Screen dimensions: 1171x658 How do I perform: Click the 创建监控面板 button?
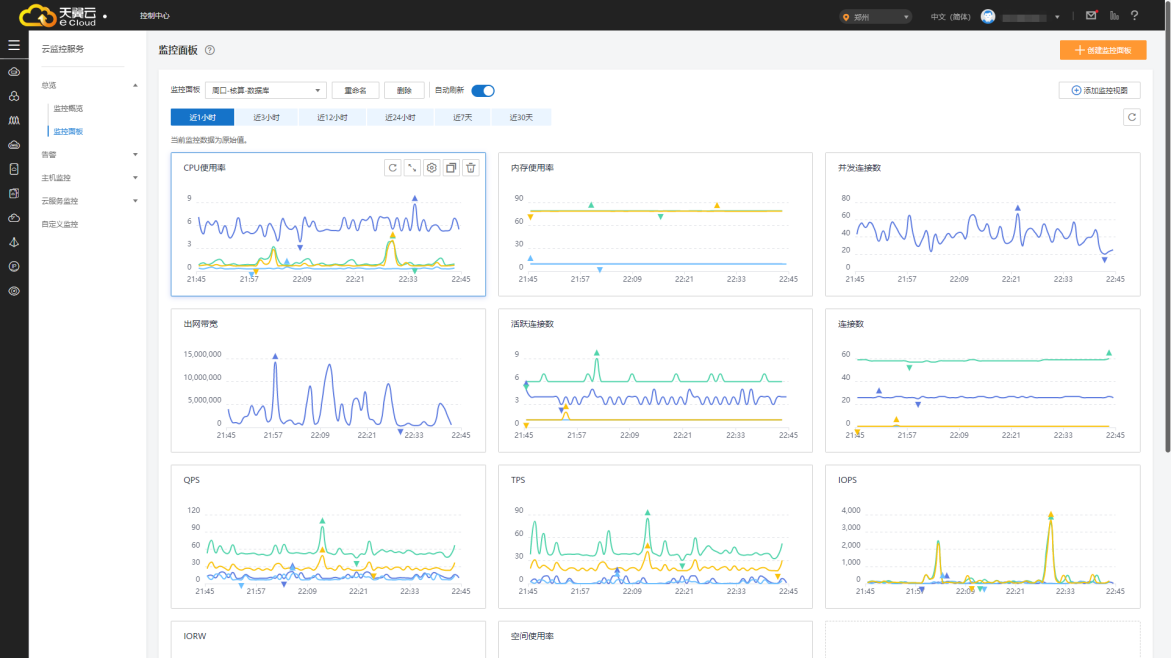(x=1103, y=50)
